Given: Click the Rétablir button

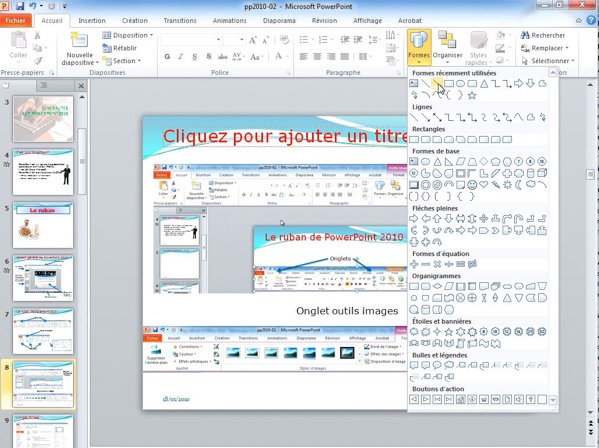Looking at the screenshot, I should pos(120,48).
